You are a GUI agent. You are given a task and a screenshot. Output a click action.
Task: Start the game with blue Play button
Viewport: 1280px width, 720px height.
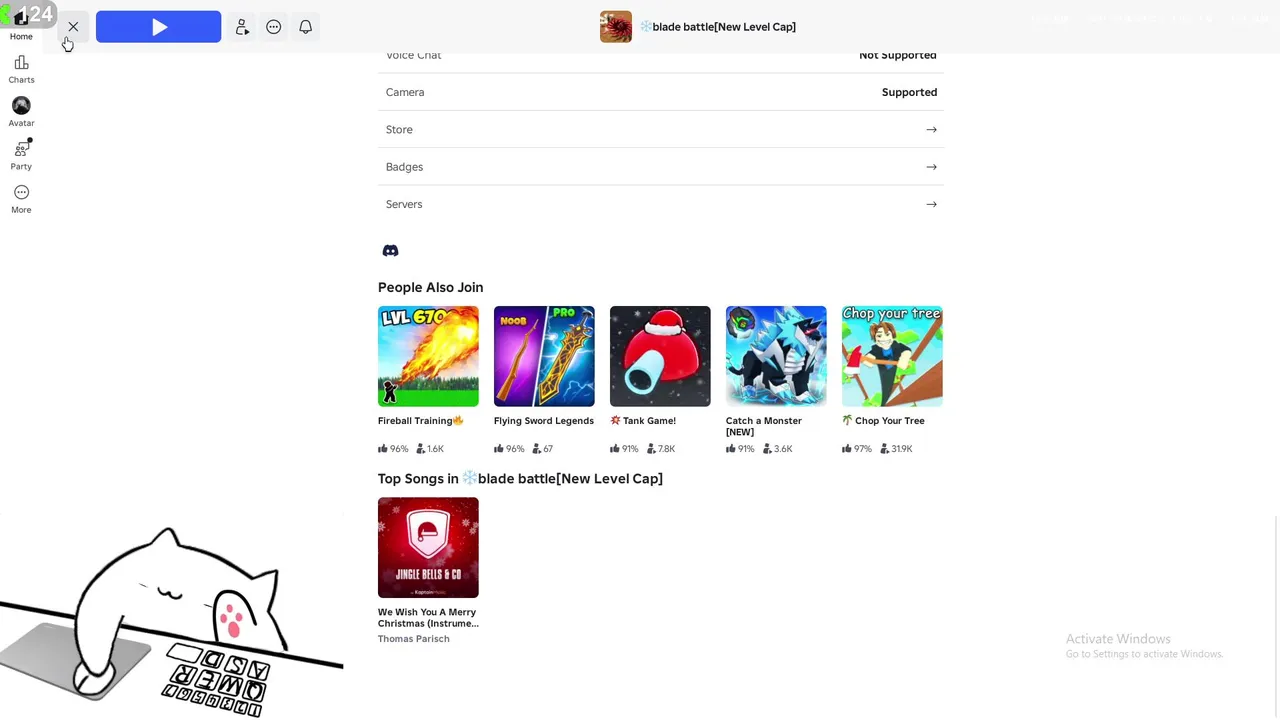pos(158,27)
